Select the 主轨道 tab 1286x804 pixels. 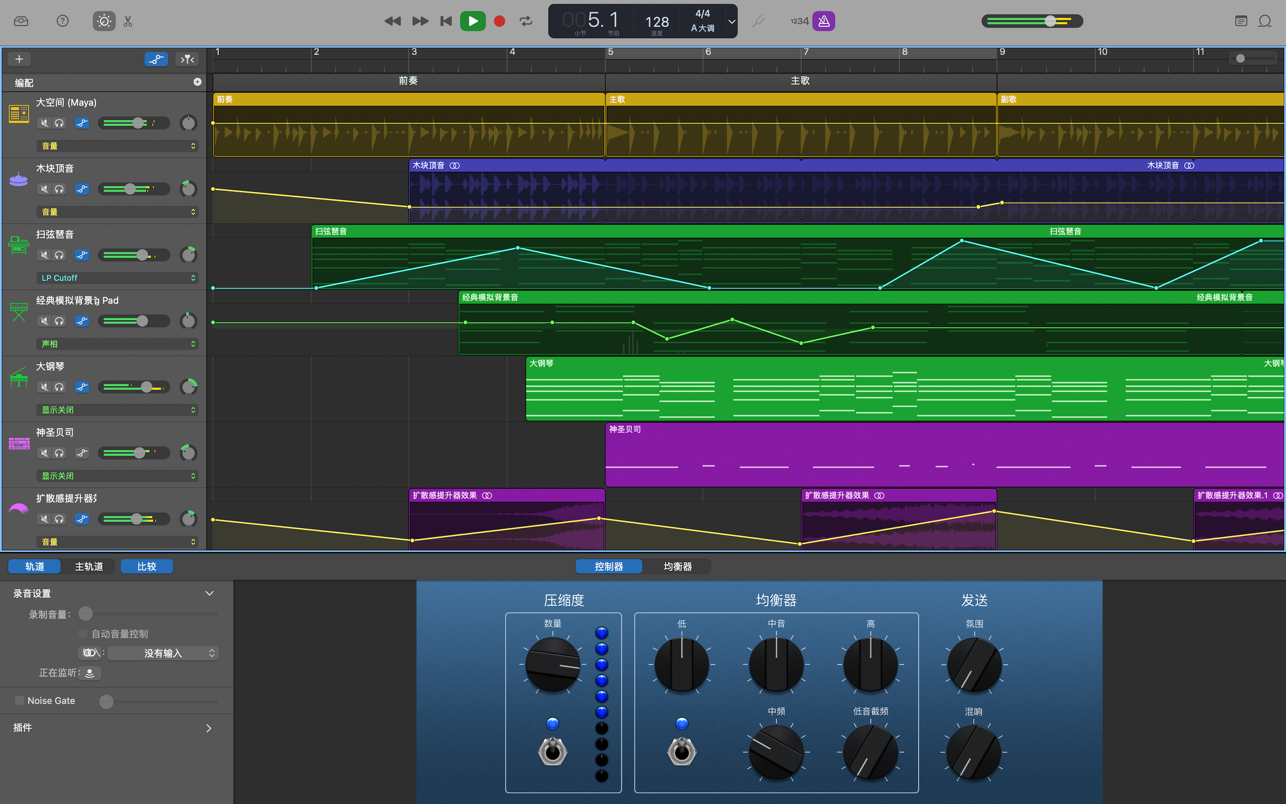point(89,566)
